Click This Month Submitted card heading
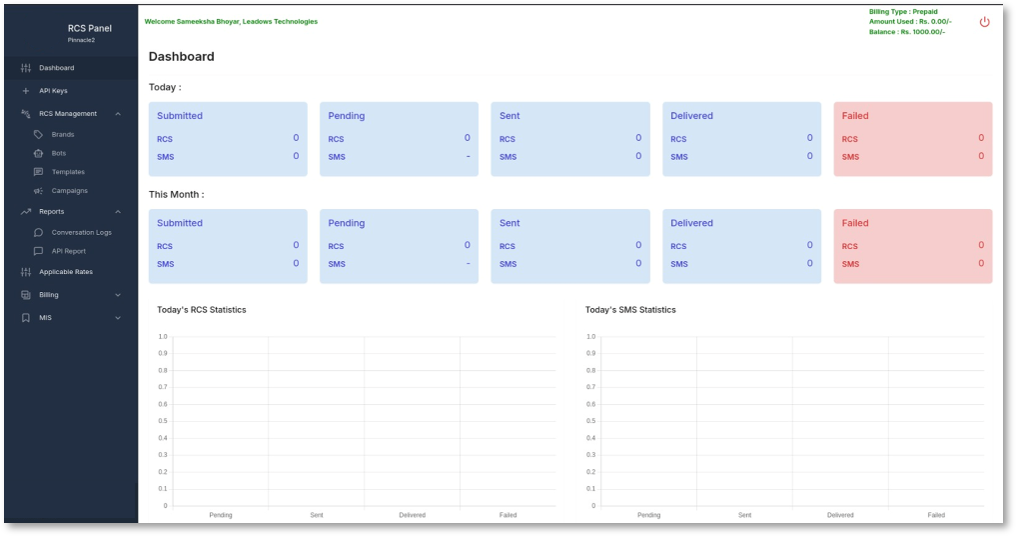This screenshot has height=536, width=1016. (179, 223)
